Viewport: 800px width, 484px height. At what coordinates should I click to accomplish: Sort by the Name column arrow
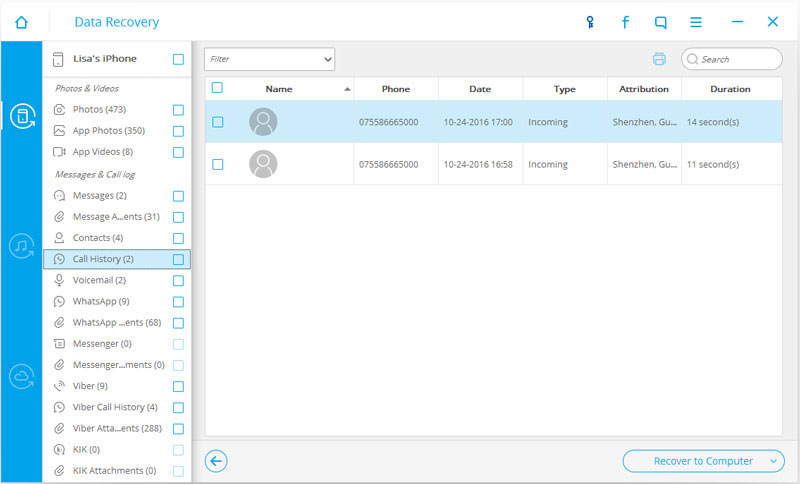tap(347, 89)
